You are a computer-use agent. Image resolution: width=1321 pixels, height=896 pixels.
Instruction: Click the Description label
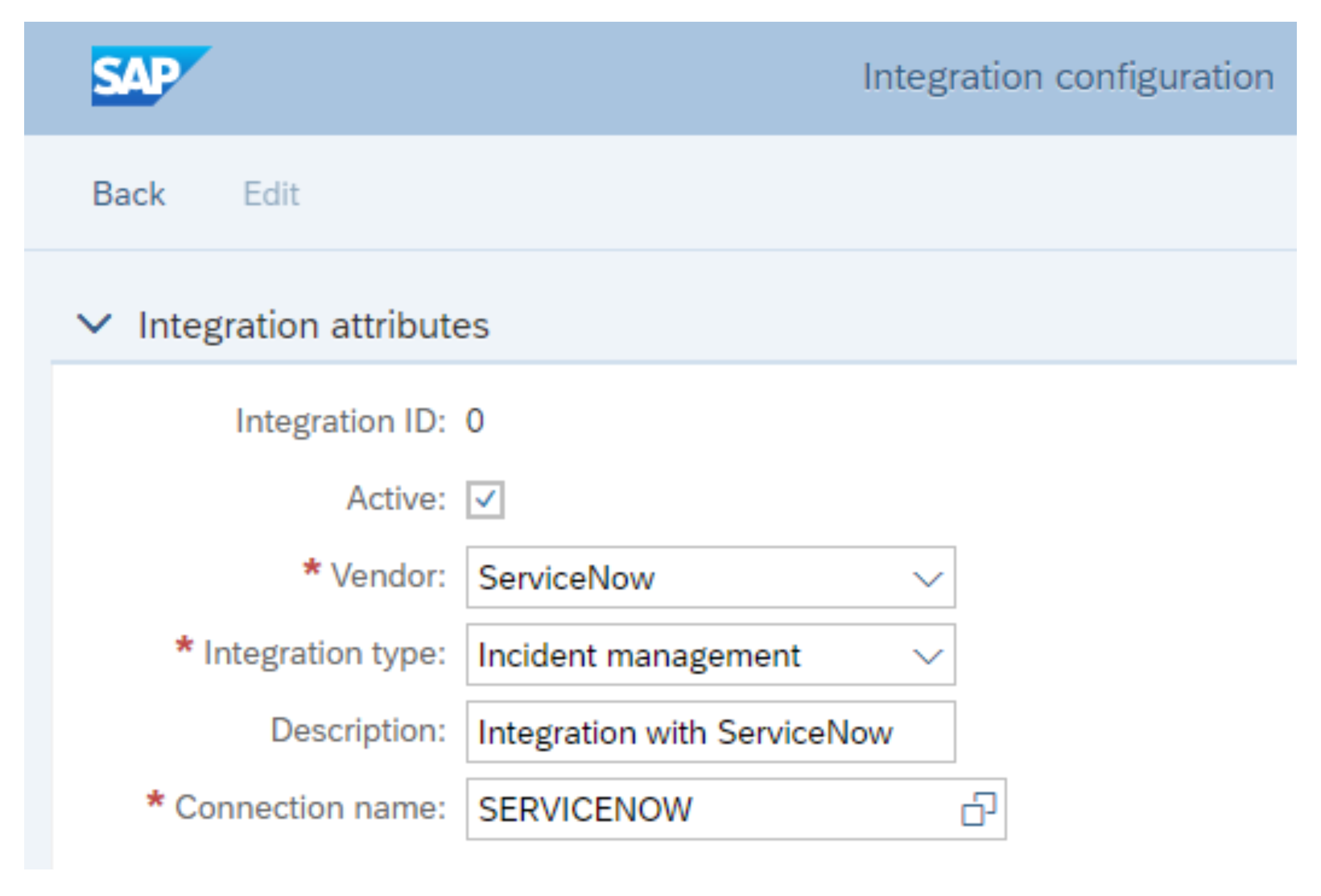pos(359,731)
